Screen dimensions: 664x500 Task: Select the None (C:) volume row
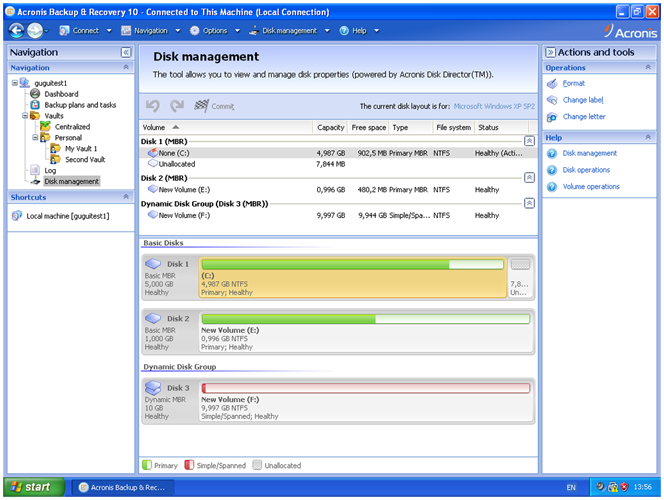[338, 153]
